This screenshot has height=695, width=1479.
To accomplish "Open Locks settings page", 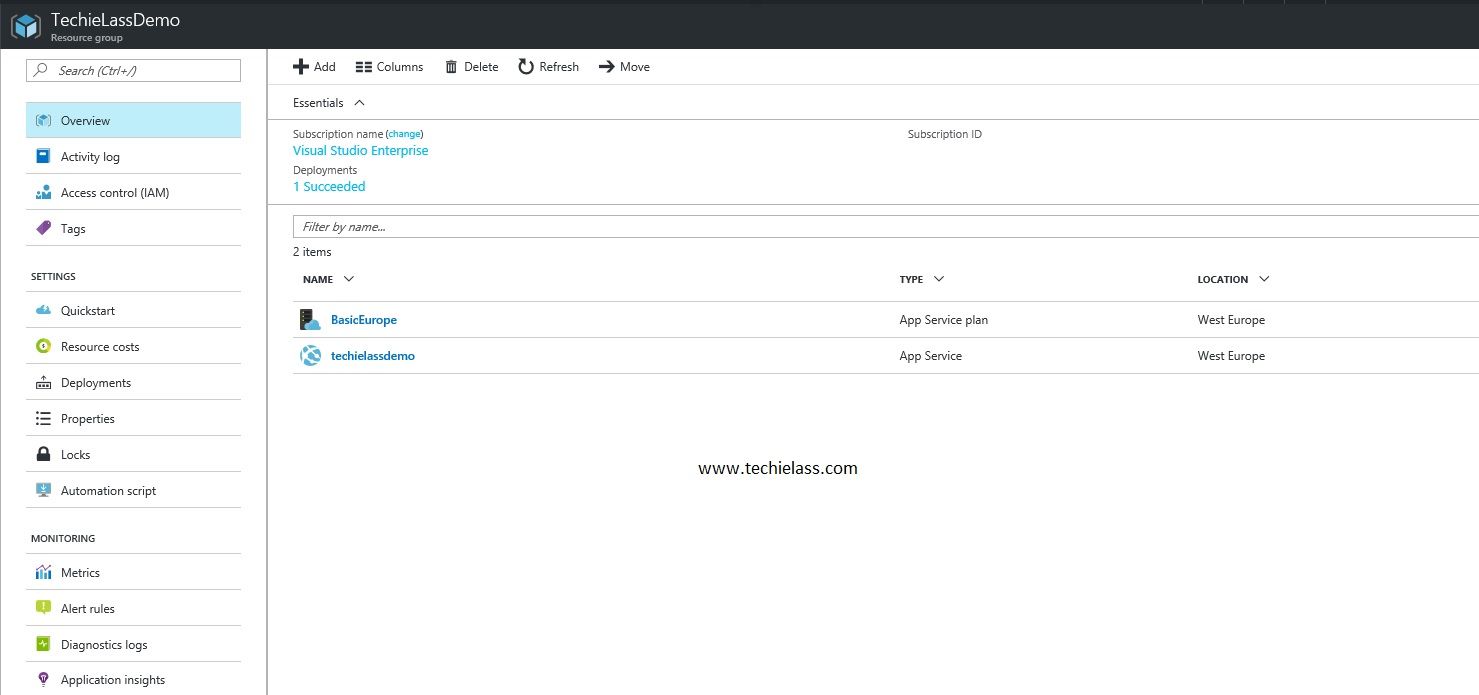I will pos(133,454).
